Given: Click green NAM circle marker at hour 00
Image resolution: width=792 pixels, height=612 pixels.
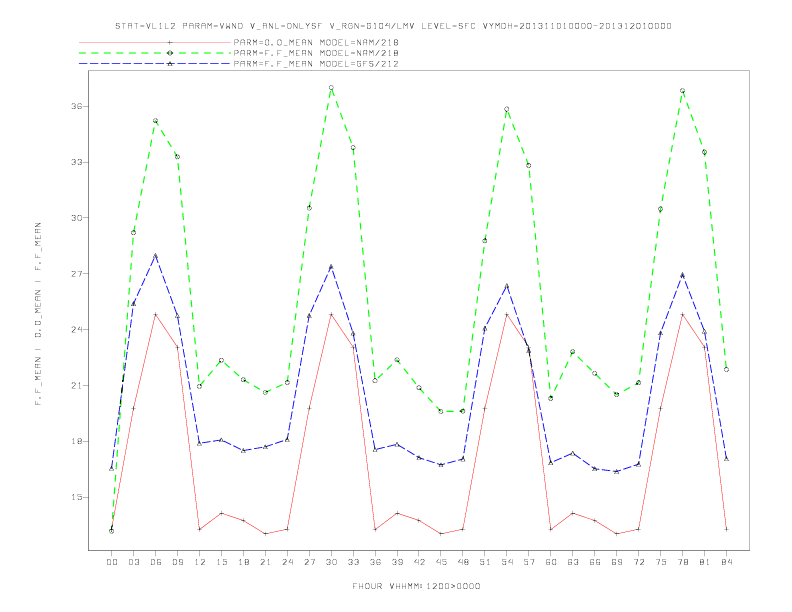Looking at the screenshot, I should click(x=112, y=531).
